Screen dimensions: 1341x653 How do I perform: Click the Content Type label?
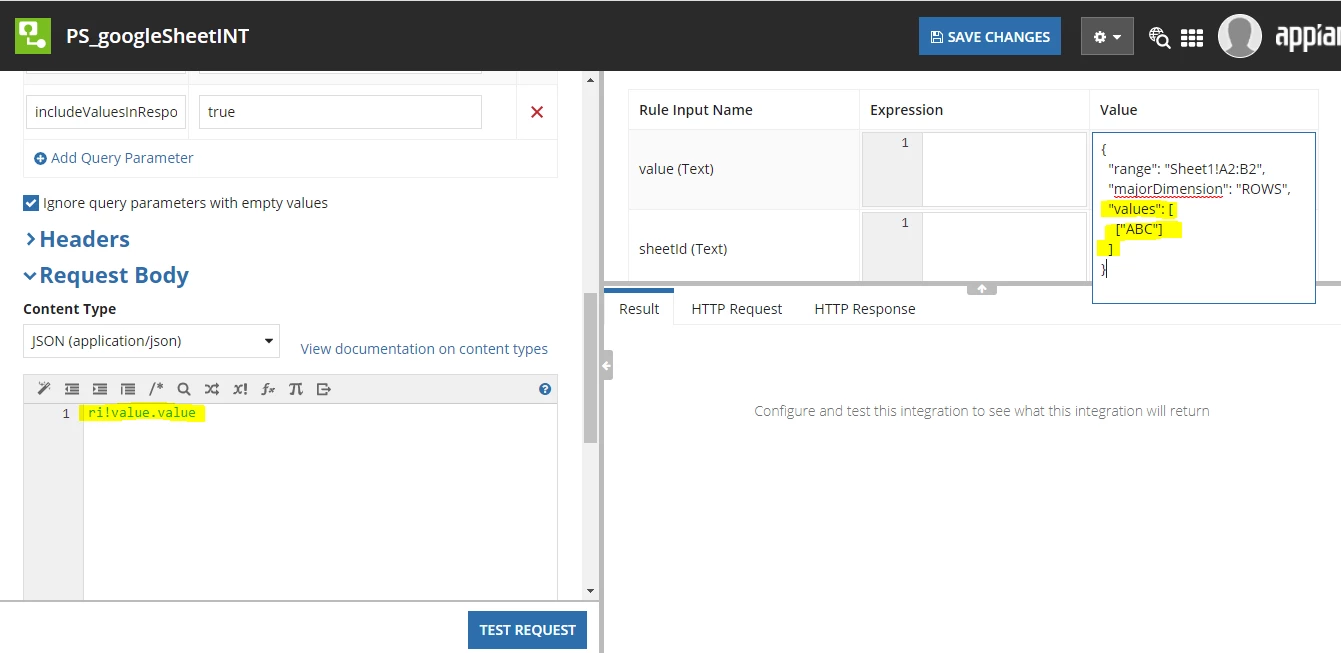point(70,309)
